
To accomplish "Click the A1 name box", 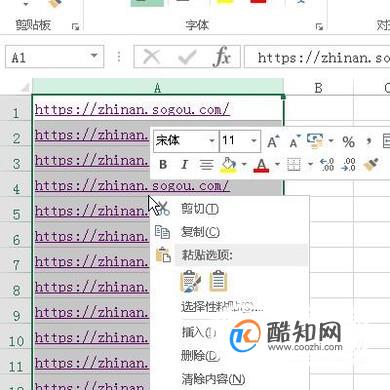I will coord(47,57).
